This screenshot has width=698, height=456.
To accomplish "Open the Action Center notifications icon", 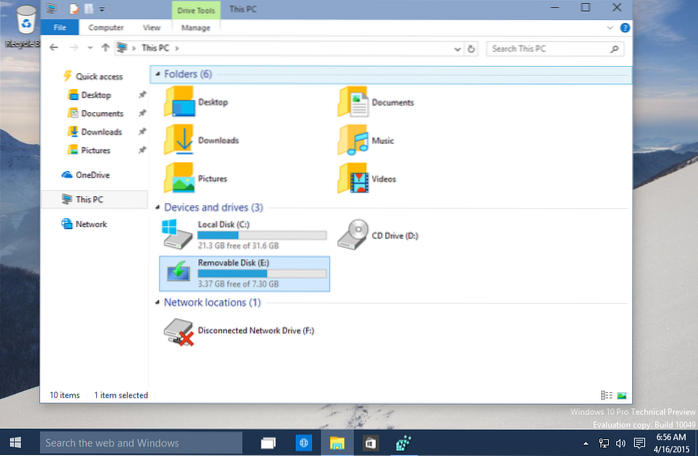I will 639,443.
